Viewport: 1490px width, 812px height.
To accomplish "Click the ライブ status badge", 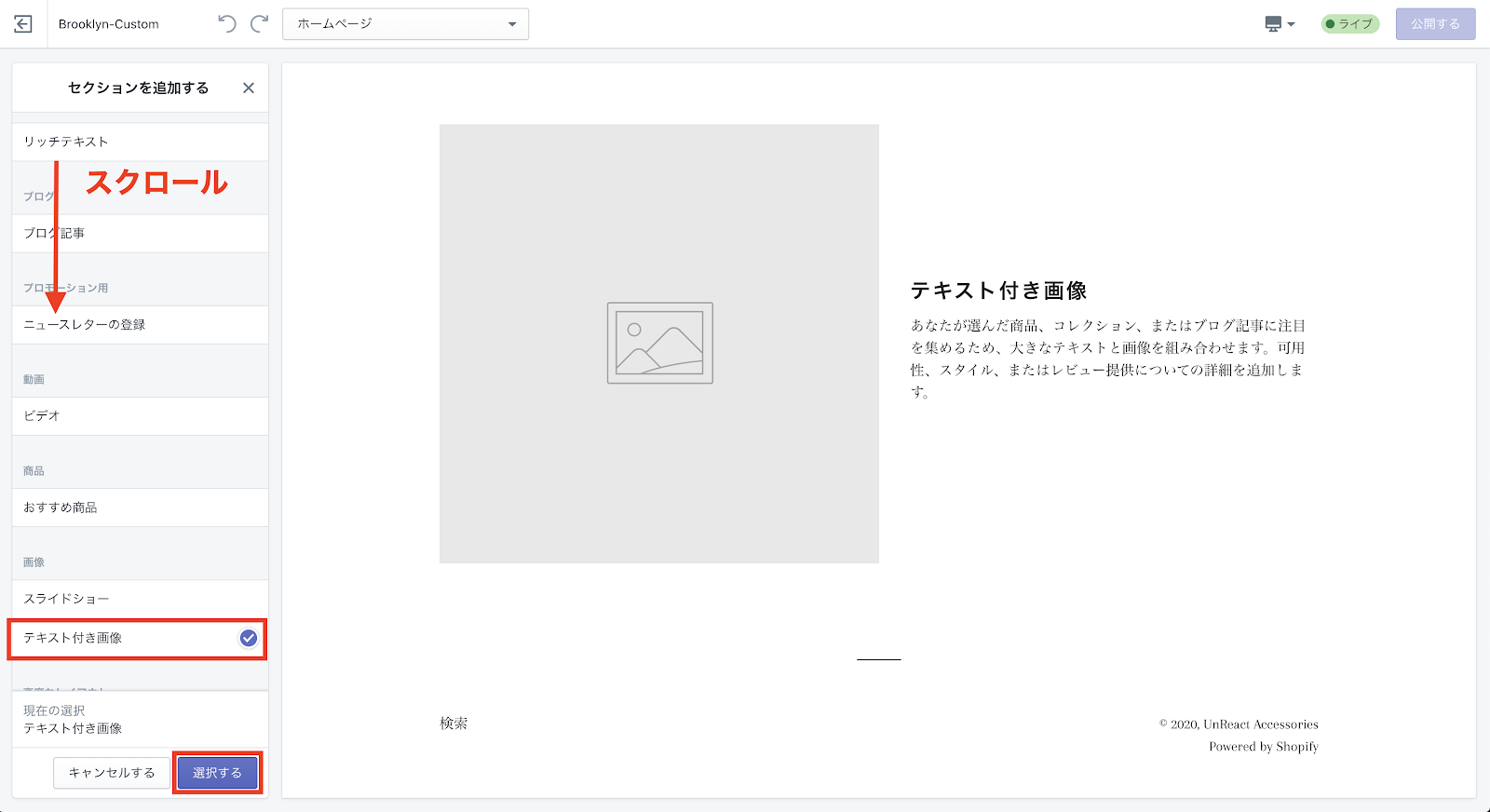I will point(1349,24).
